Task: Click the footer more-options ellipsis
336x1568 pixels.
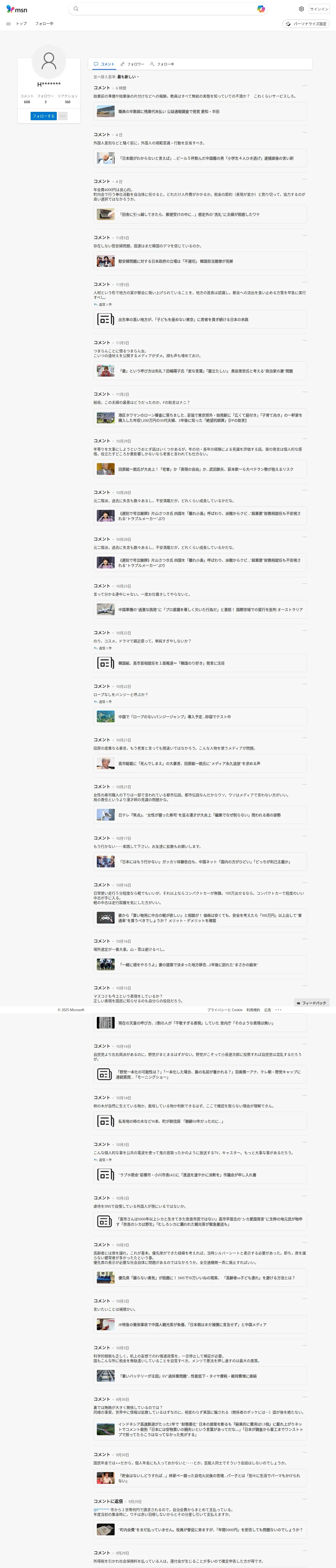Action: point(278,1010)
